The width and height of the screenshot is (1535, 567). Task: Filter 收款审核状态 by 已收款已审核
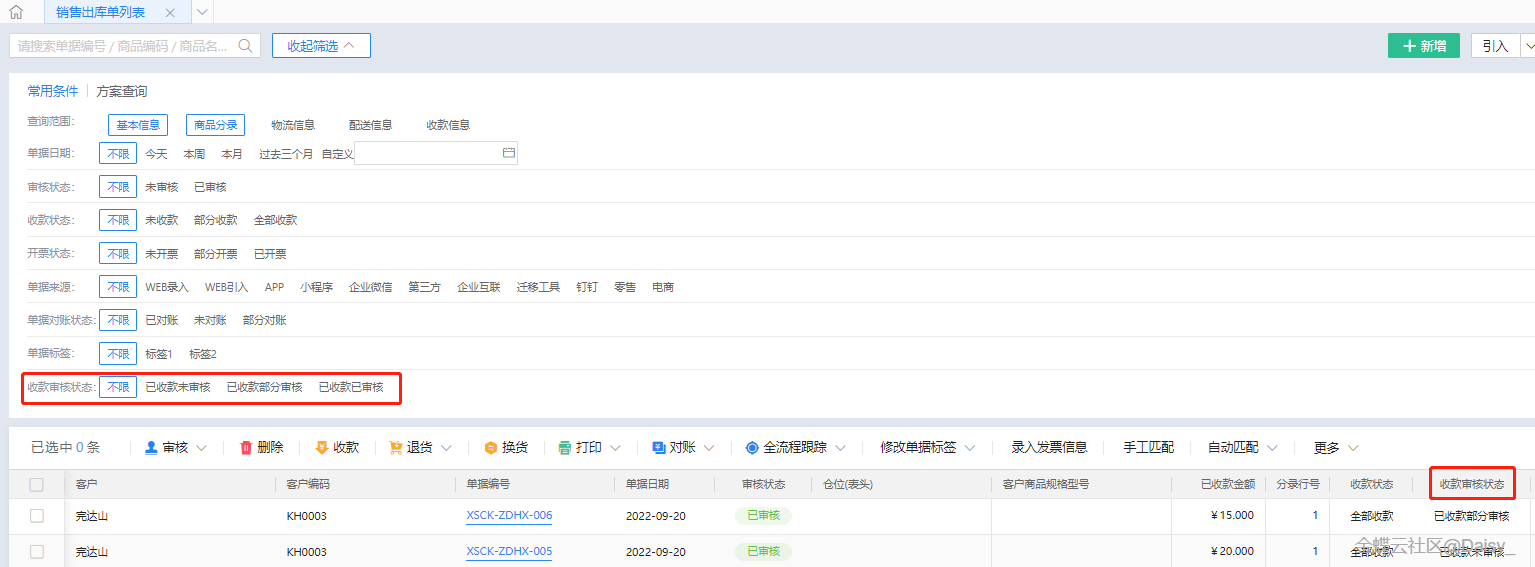coord(351,387)
